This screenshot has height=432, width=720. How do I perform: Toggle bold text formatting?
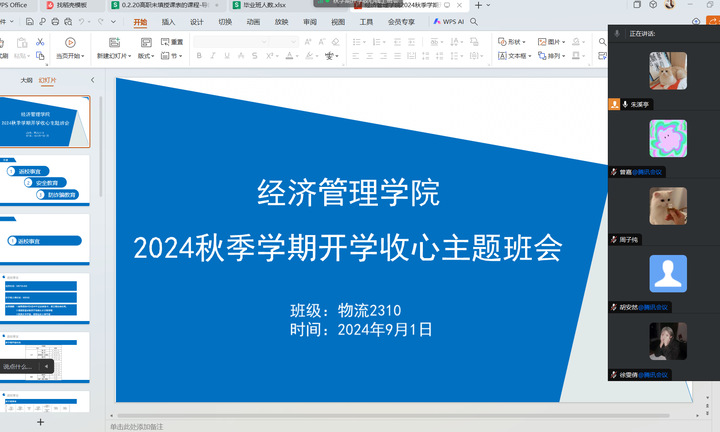pos(199,57)
